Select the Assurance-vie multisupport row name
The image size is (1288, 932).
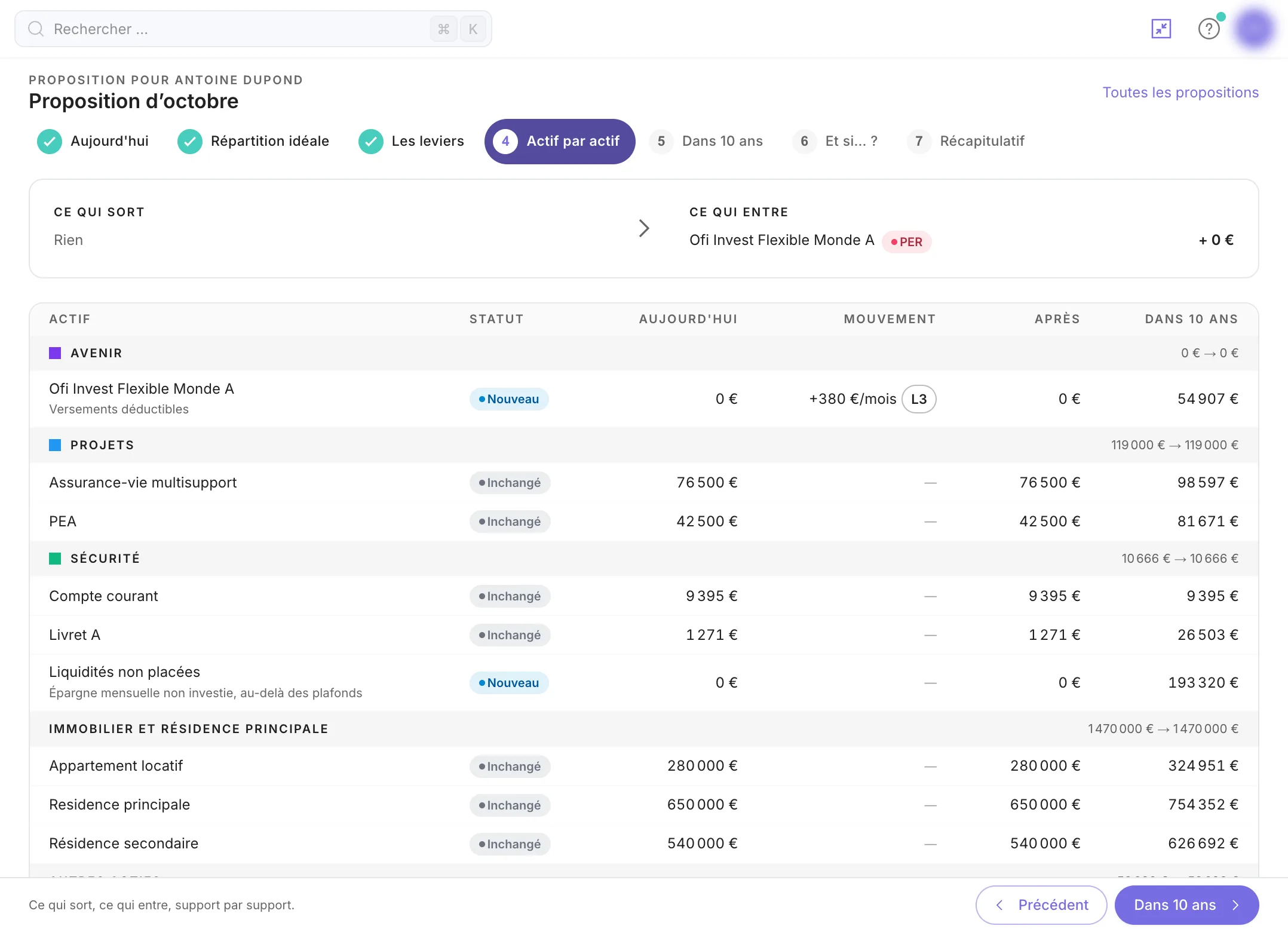click(143, 483)
